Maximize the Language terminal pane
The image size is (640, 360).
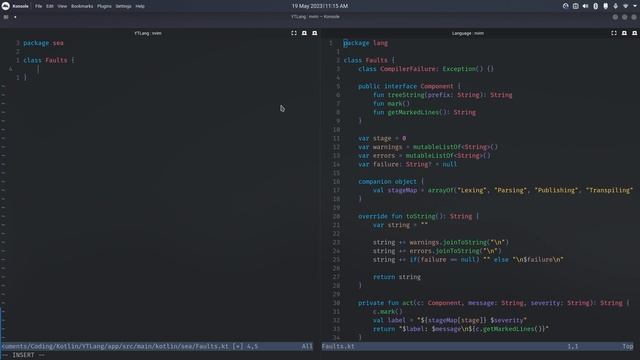tap(614, 33)
